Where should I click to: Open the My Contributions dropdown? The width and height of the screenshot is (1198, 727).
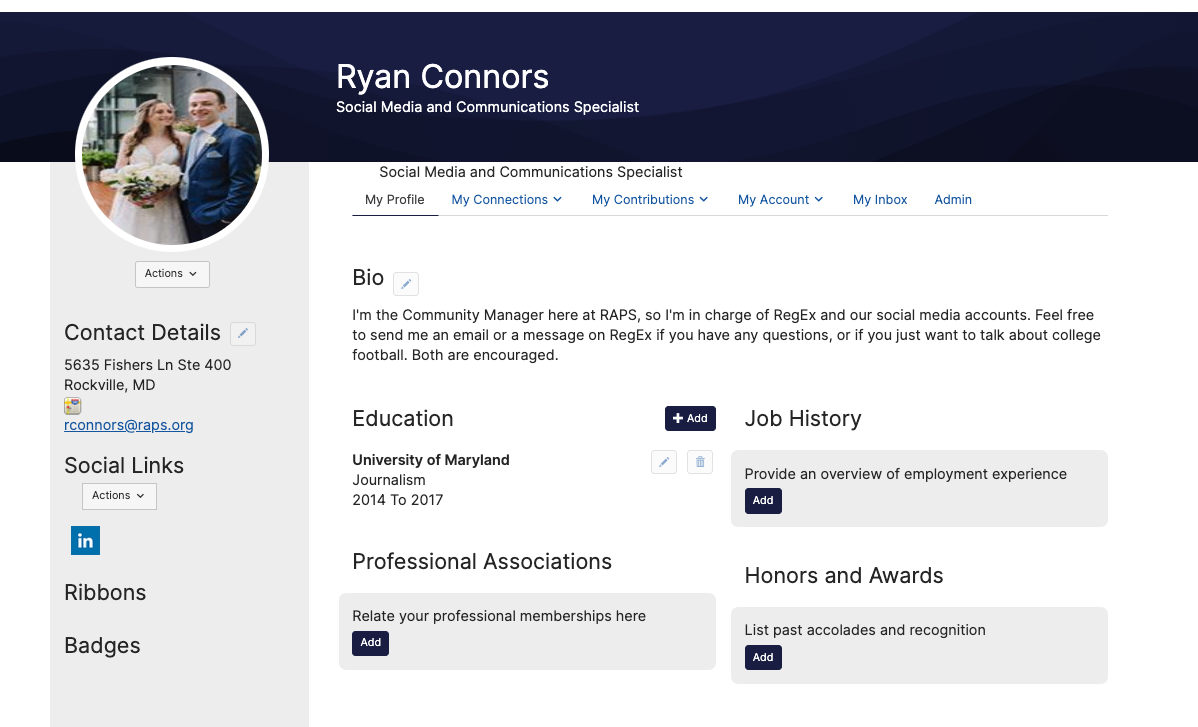[649, 200]
